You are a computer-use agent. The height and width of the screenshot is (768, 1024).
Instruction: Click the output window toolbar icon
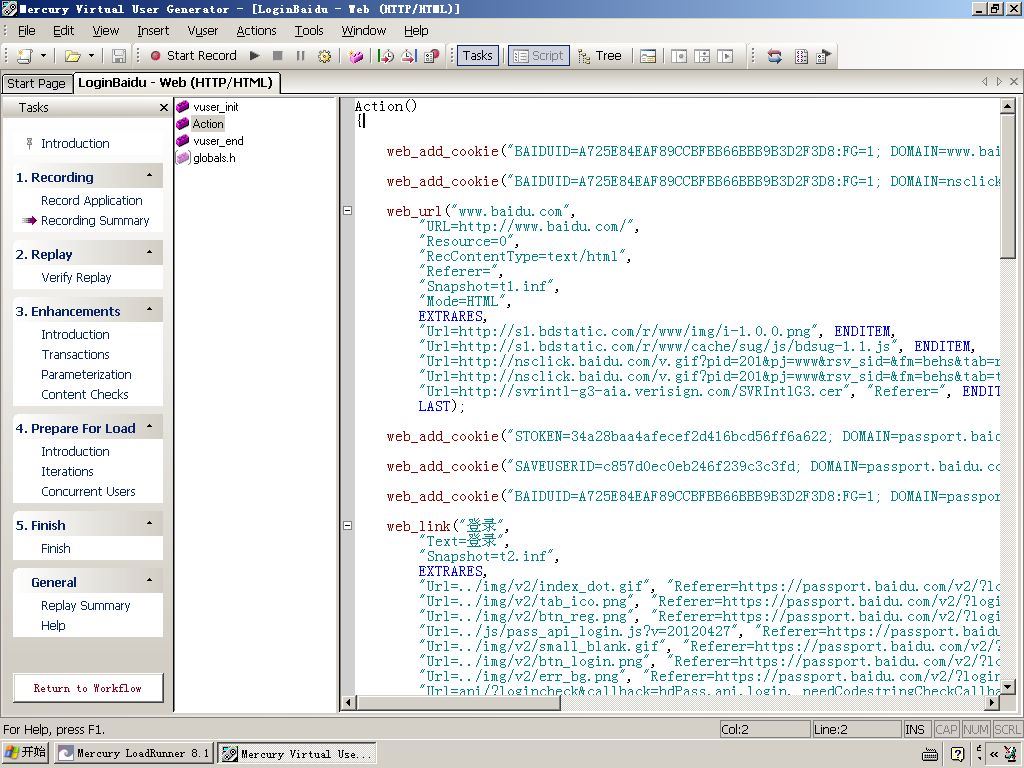click(x=648, y=56)
